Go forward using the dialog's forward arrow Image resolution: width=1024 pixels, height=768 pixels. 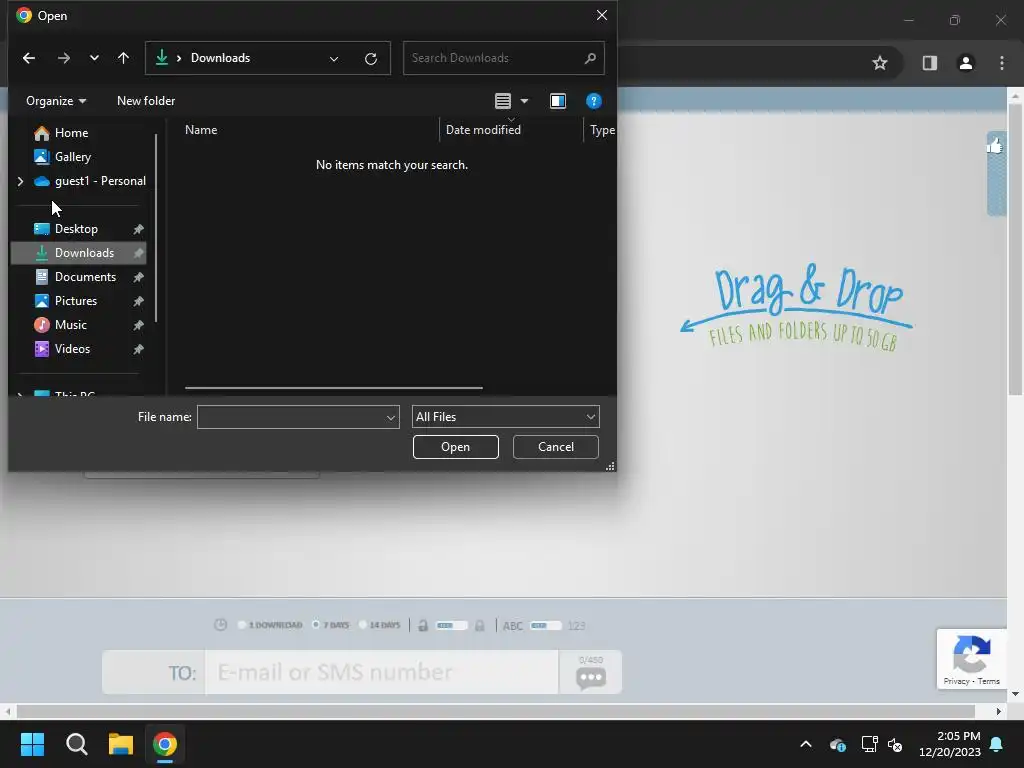(x=63, y=58)
